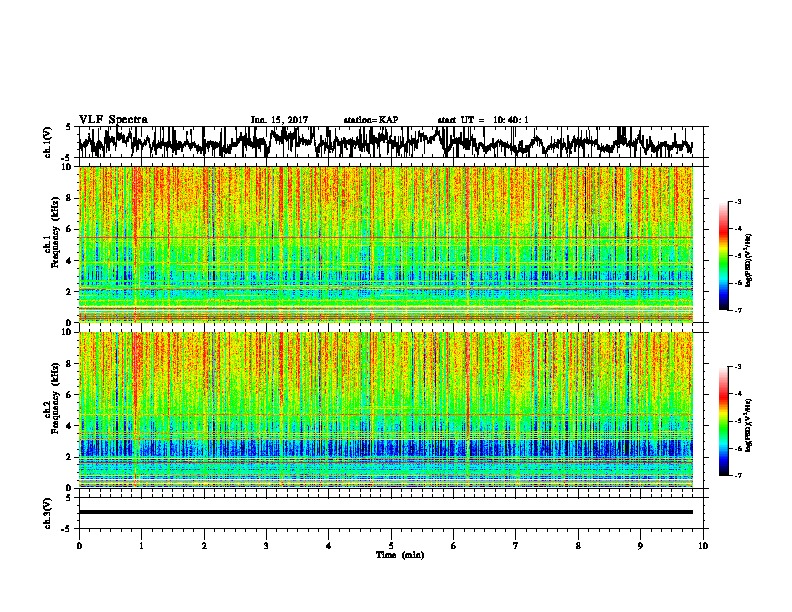Click the time-axis tick label "5" above "Time (min)"
The width and height of the screenshot is (792, 612).
click(x=391, y=546)
